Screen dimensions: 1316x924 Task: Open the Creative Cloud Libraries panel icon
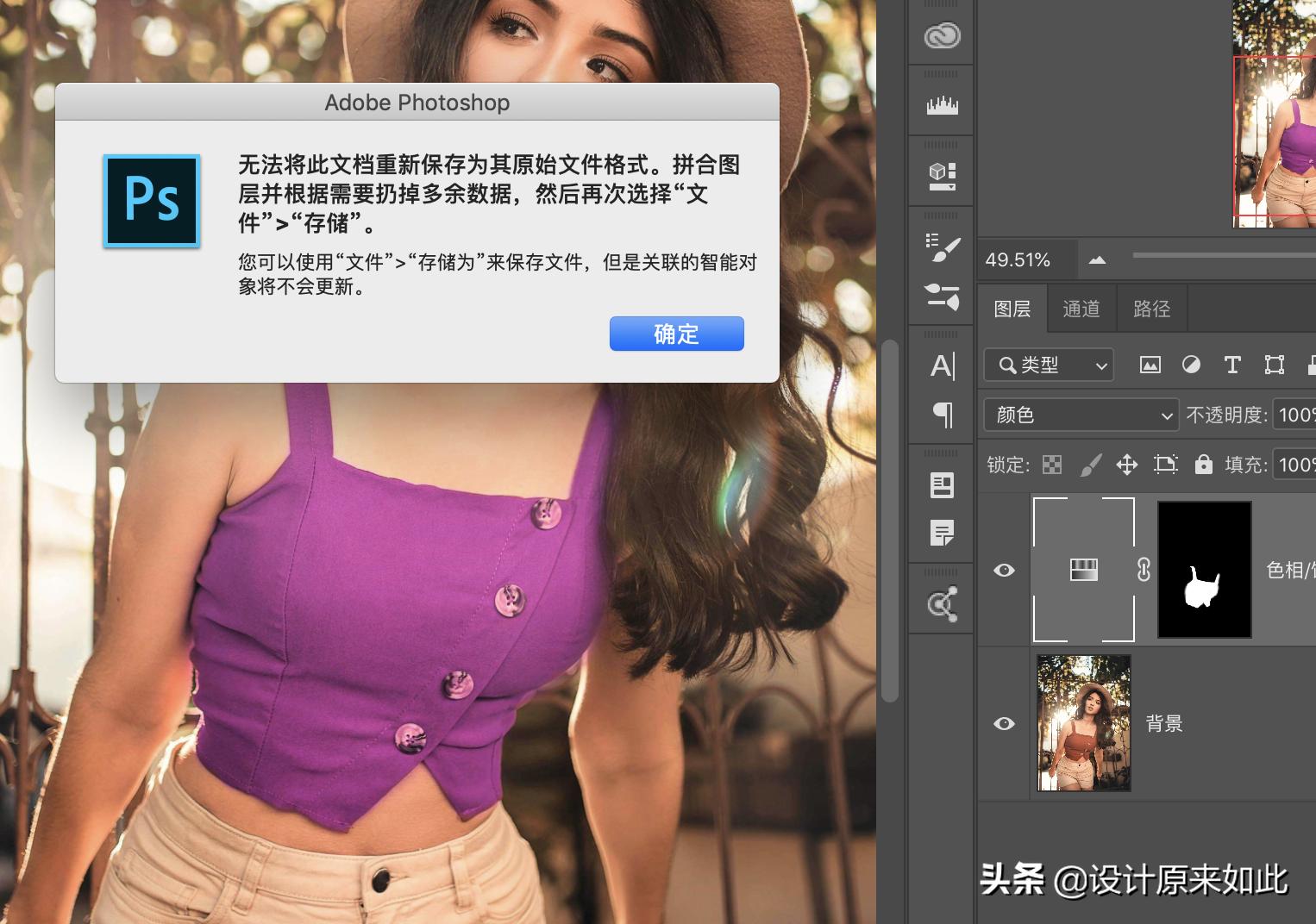click(x=941, y=35)
